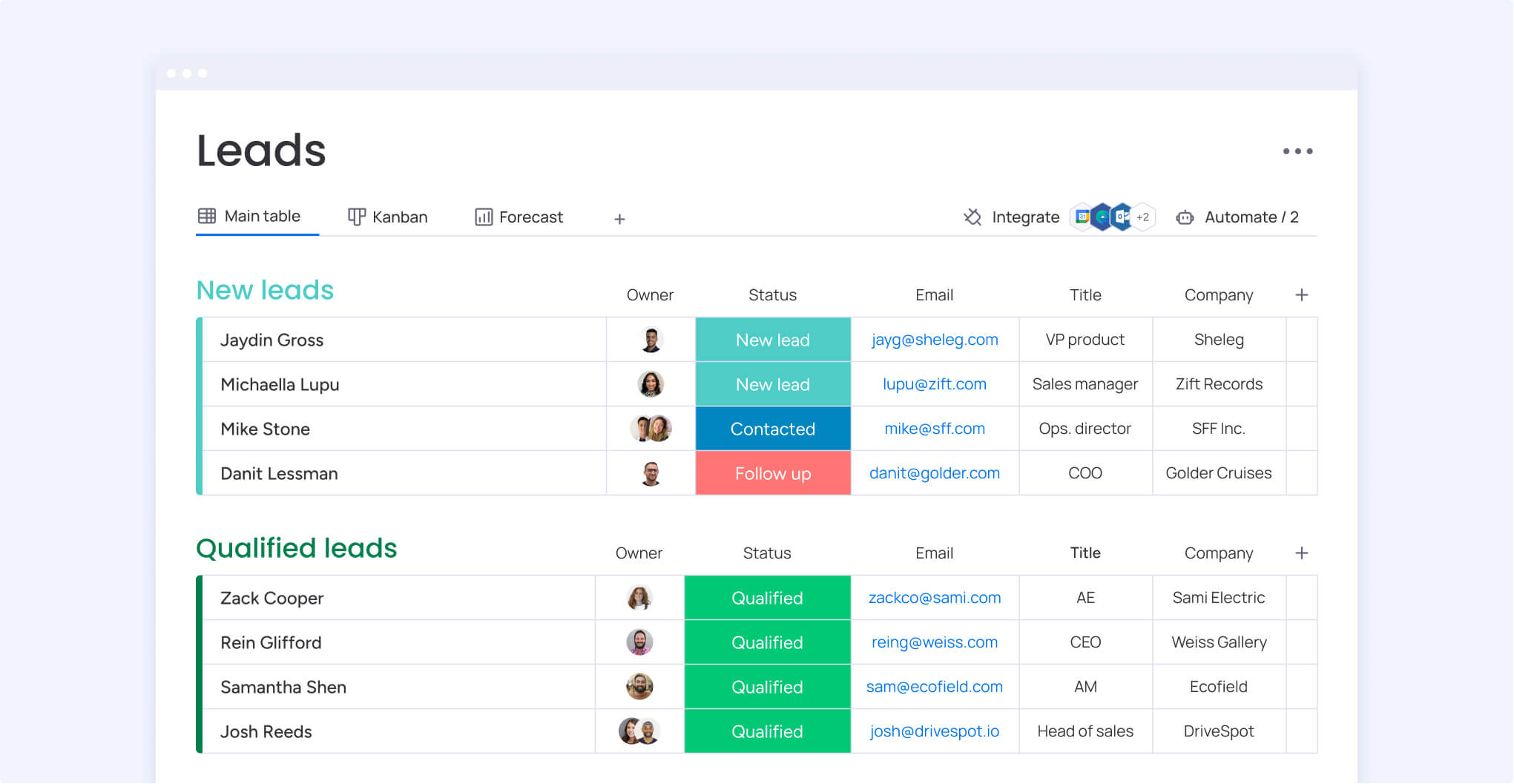Open reing@weiss.com email link
This screenshot has height=784, width=1514.
click(x=934, y=642)
